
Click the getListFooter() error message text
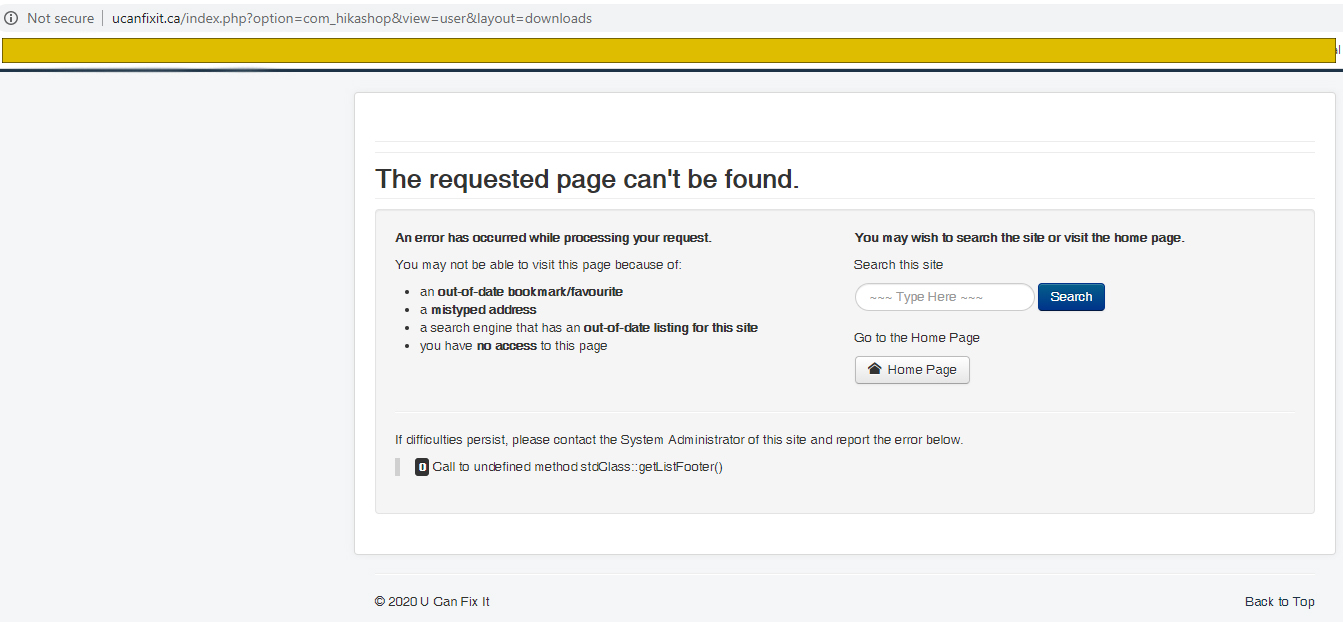[x=577, y=467]
